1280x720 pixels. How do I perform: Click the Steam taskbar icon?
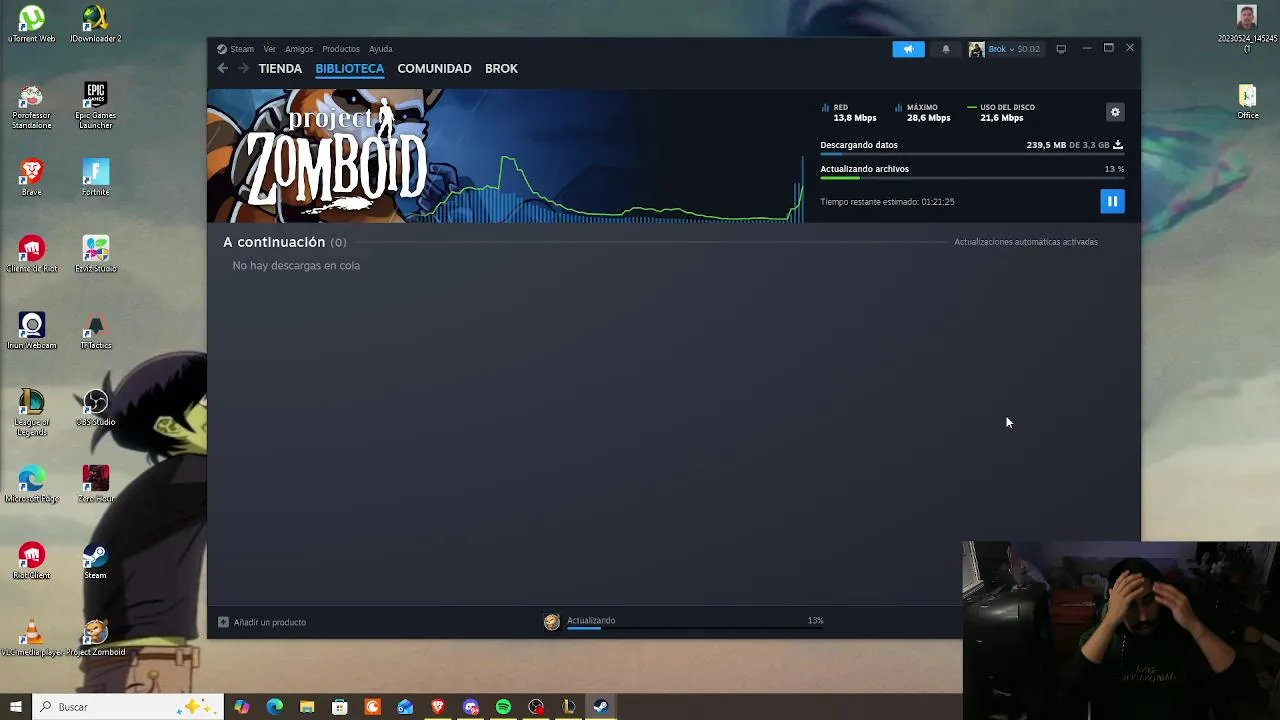[x=601, y=707]
